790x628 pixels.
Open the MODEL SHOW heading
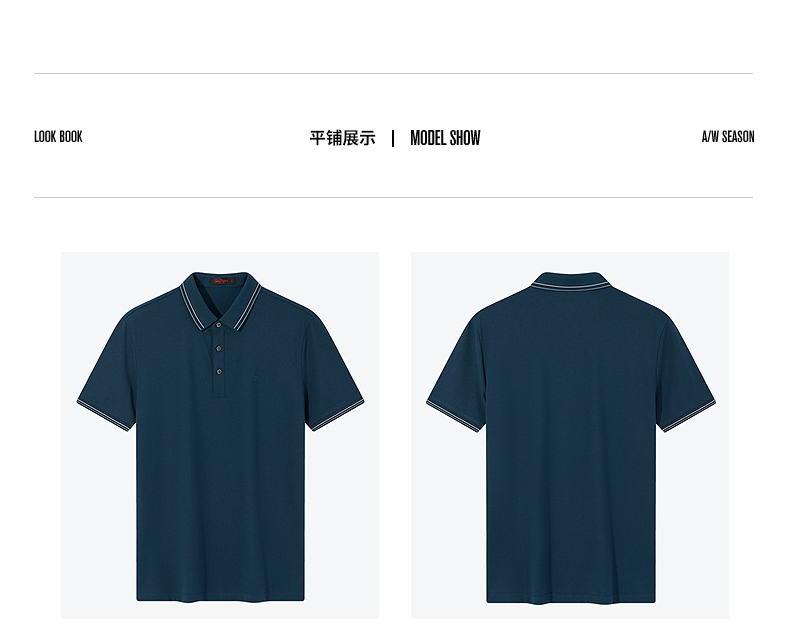(x=445, y=138)
